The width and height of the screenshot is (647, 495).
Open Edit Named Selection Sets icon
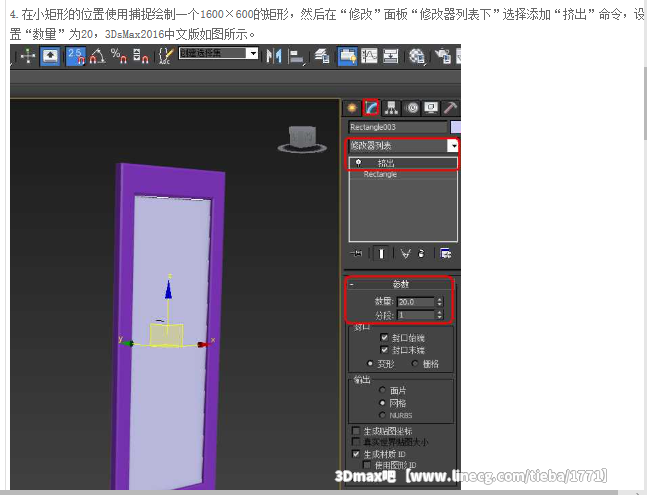[166, 56]
